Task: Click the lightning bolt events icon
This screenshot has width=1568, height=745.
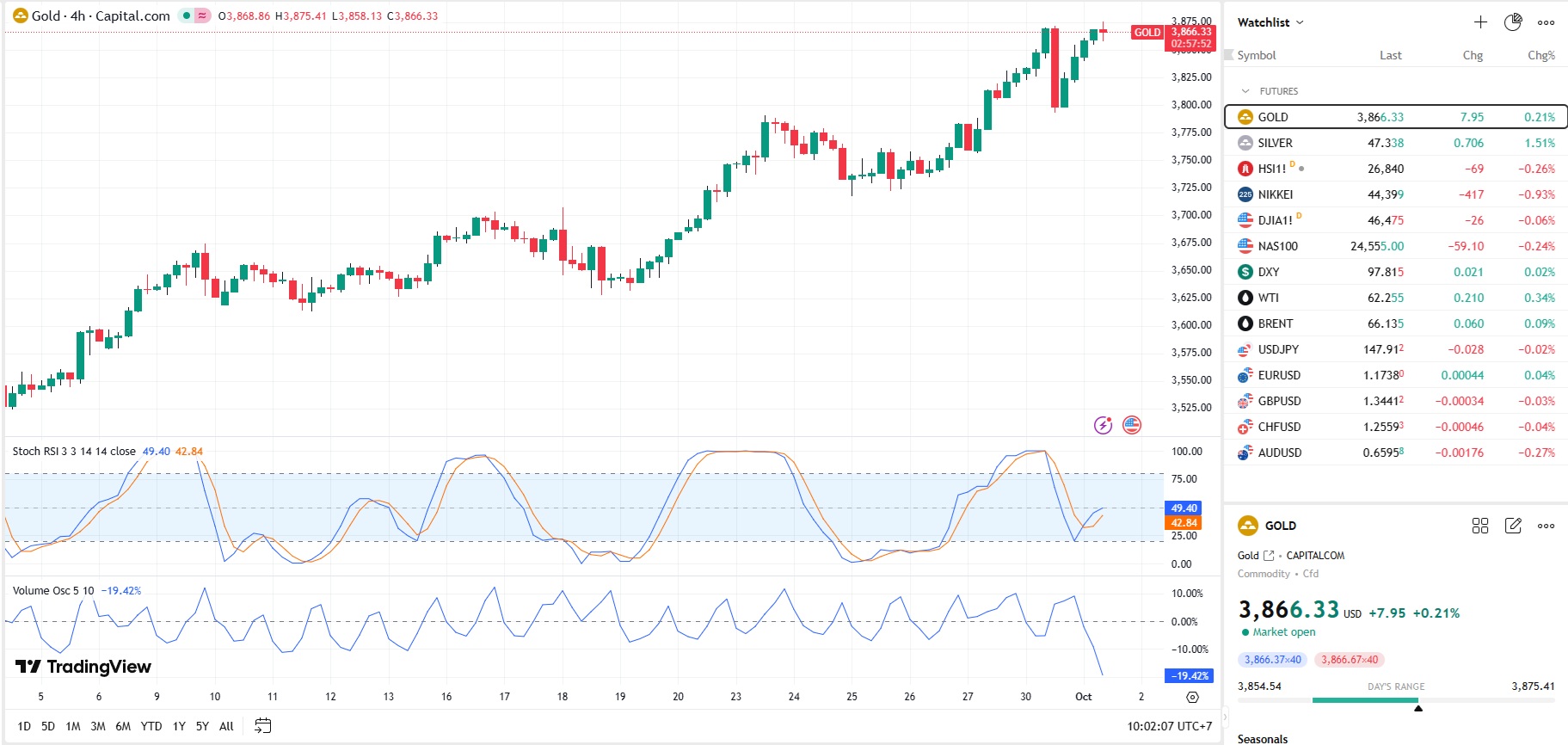Action: (1103, 425)
